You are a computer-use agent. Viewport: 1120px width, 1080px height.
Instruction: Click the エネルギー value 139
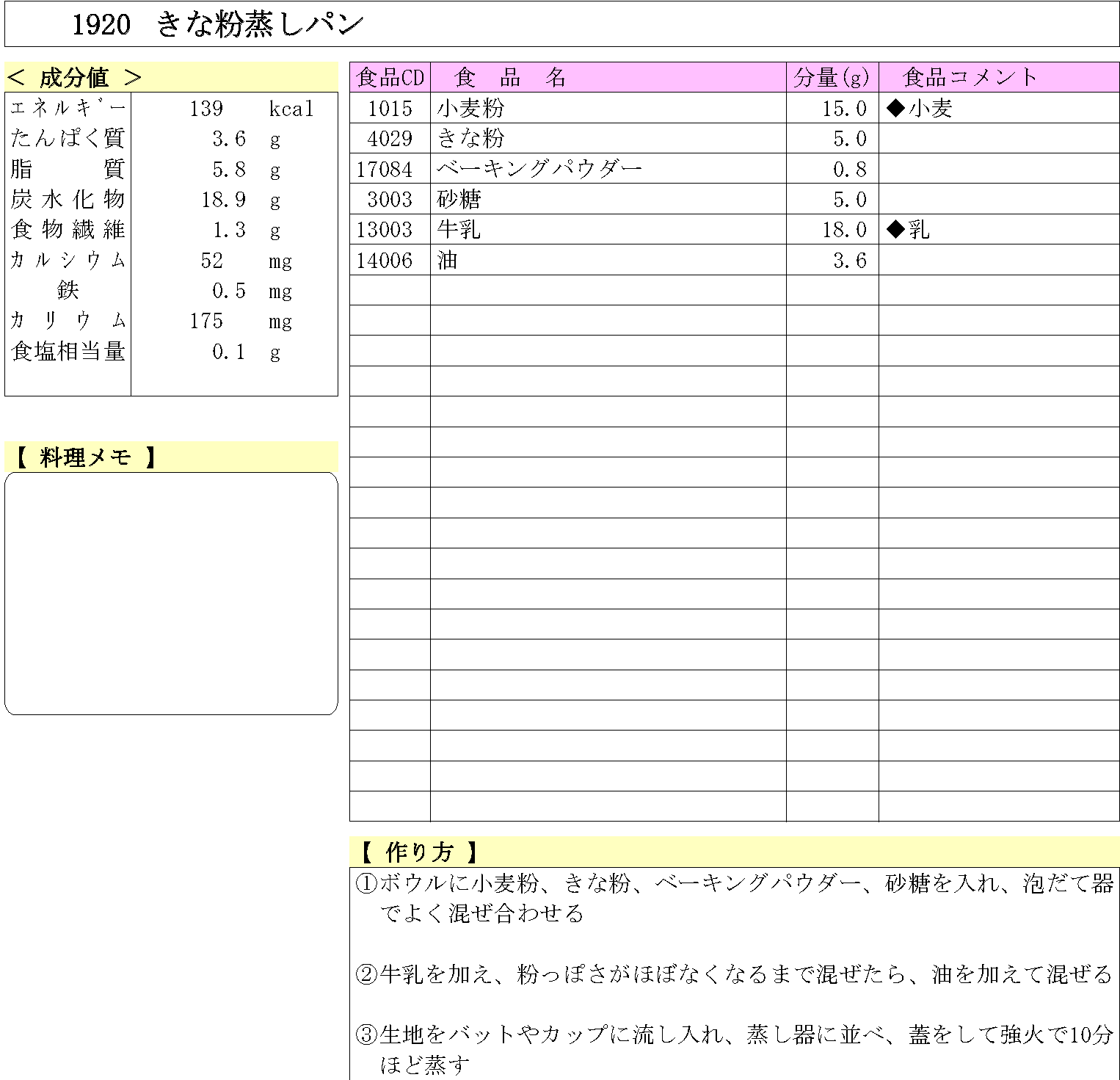(206, 109)
